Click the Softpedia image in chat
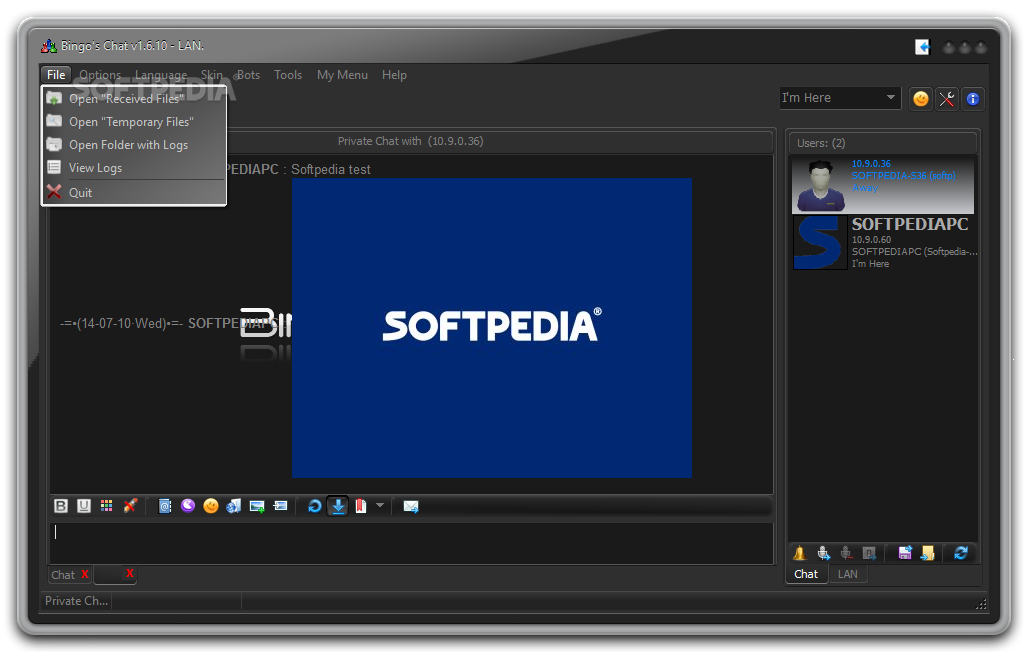1028x652 pixels. pos(492,328)
